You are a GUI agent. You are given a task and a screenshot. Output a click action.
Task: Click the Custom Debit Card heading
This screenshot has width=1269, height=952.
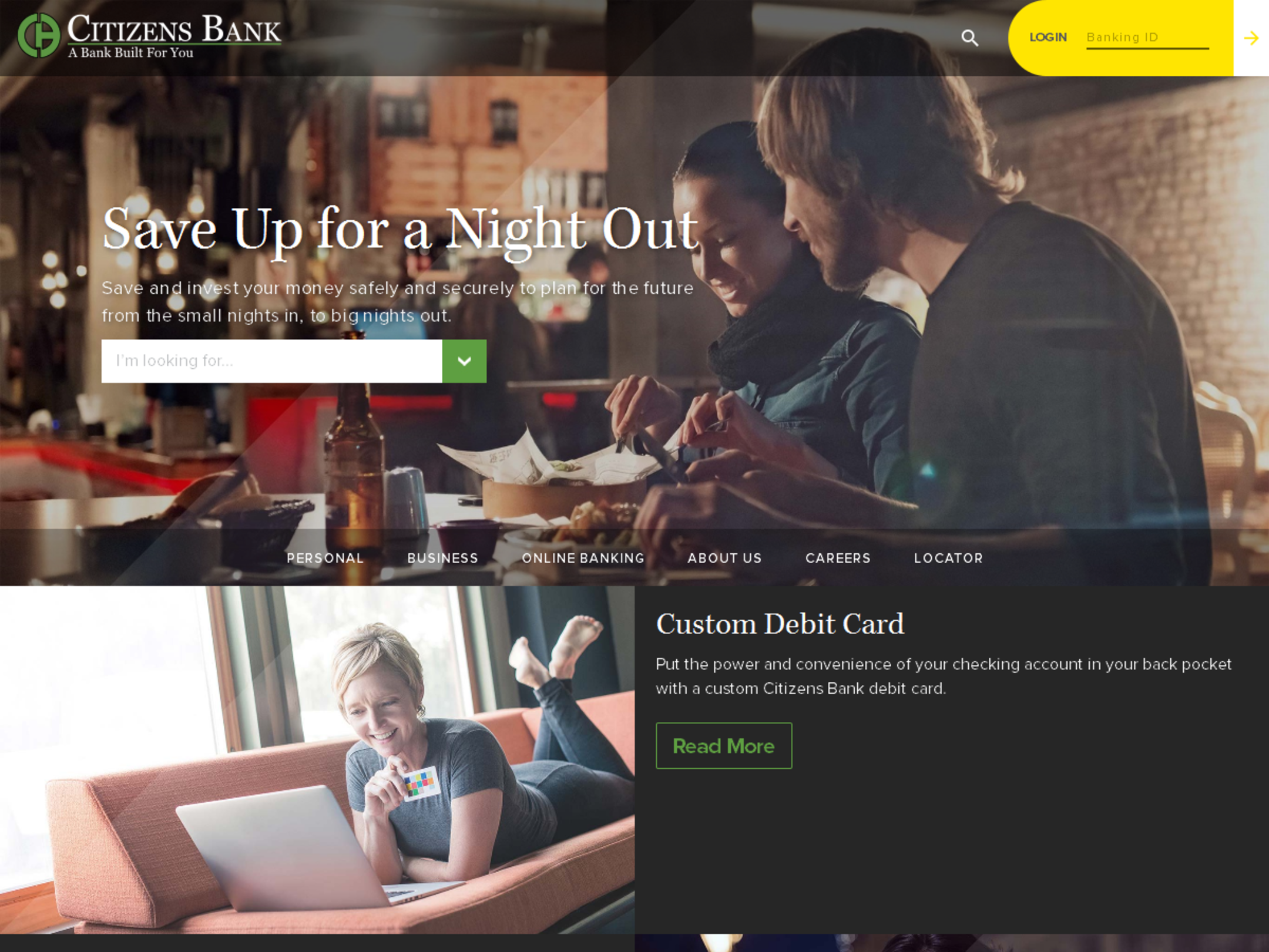pos(780,624)
